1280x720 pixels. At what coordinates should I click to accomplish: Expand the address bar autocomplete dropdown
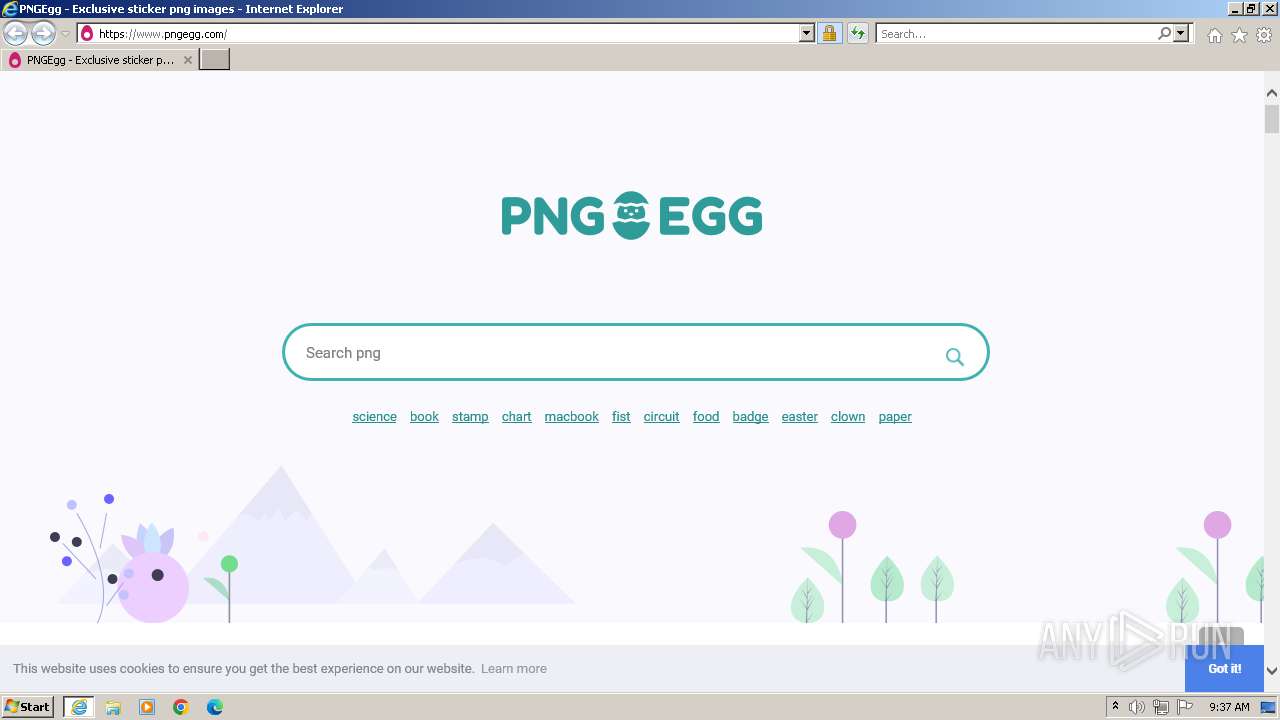pyautogui.click(x=807, y=34)
